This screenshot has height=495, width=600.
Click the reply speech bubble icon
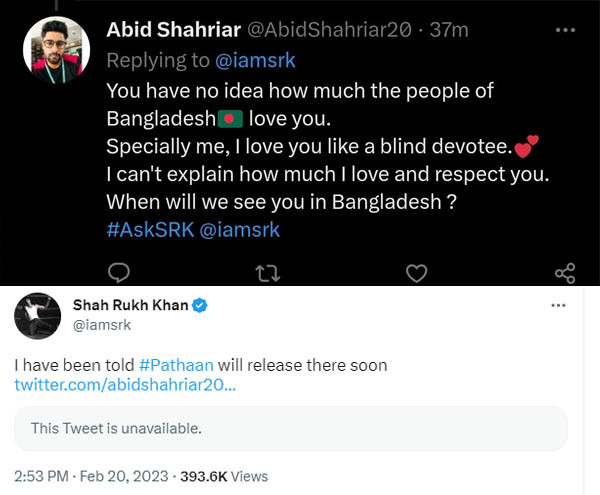[118, 272]
